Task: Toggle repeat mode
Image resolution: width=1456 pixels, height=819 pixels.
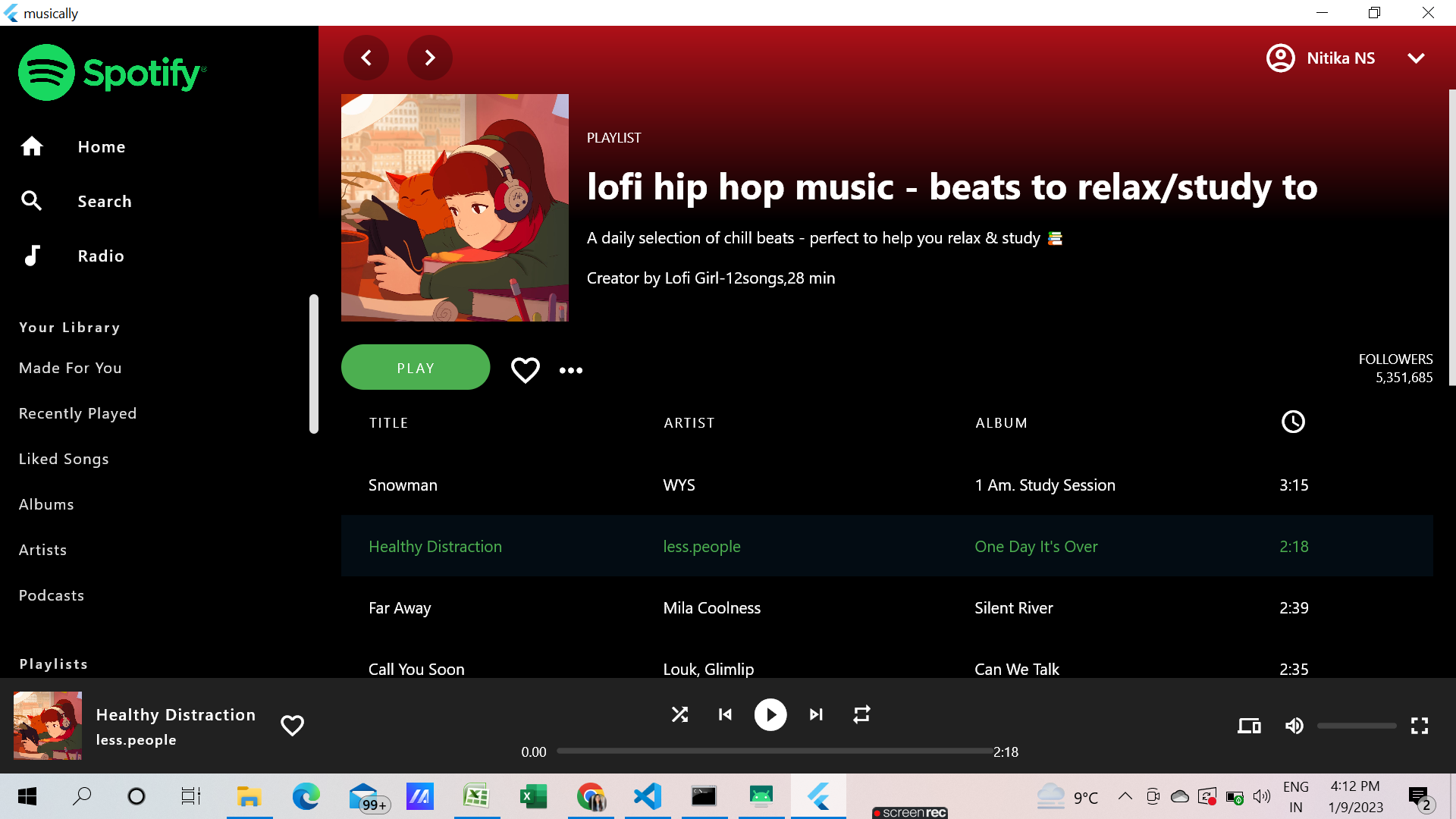Action: click(x=861, y=714)
